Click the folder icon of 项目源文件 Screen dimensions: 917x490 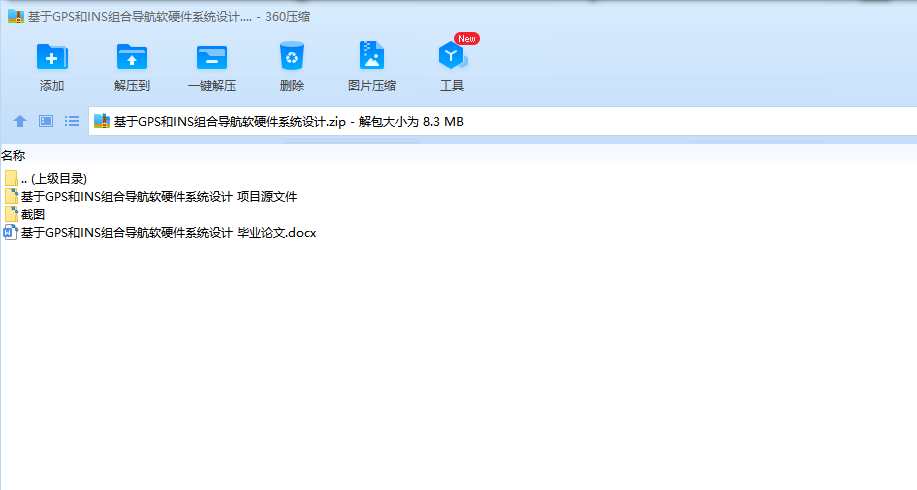[x=11, y=196]
